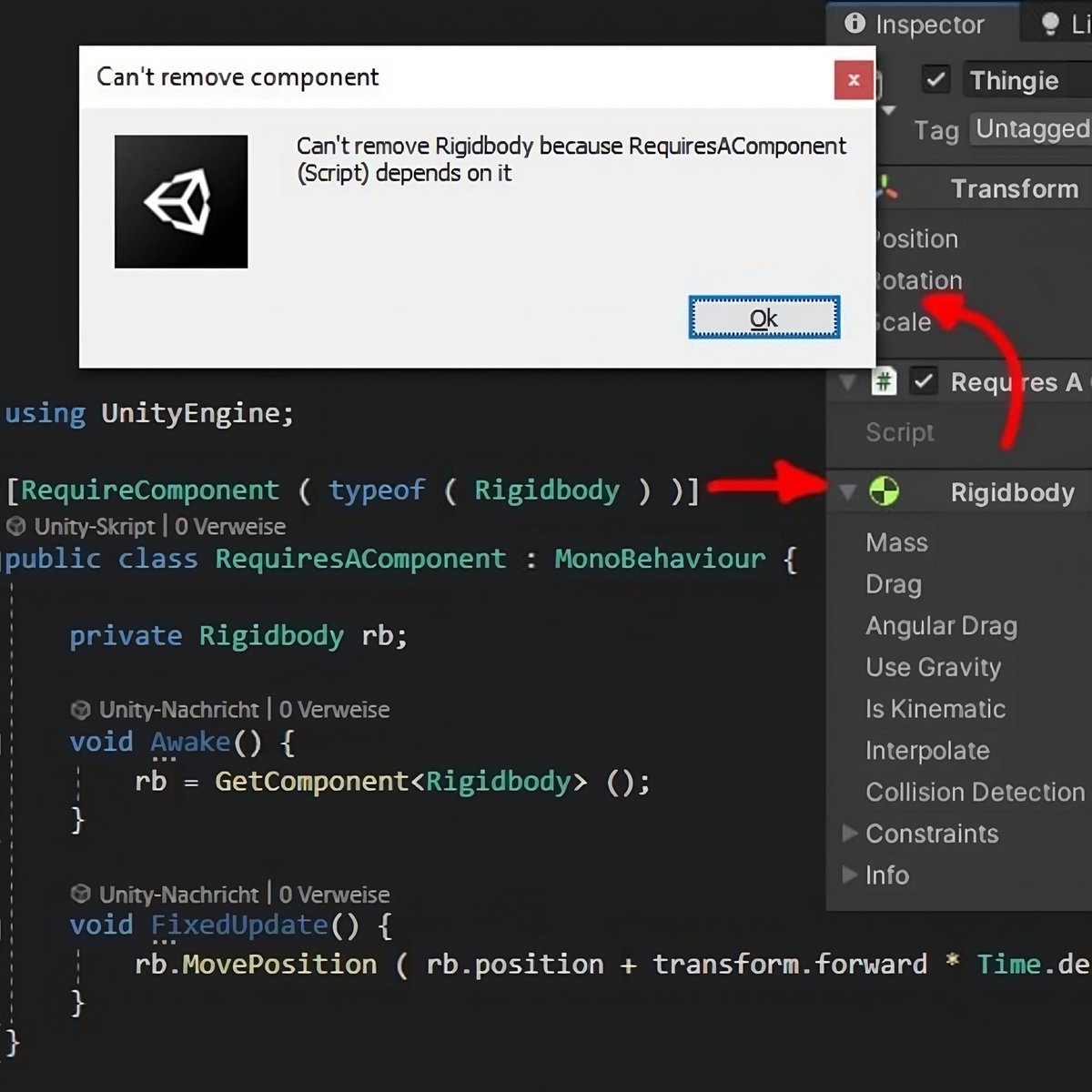
Task: Click the transform.forward expression in code
Action: point(790,965)
